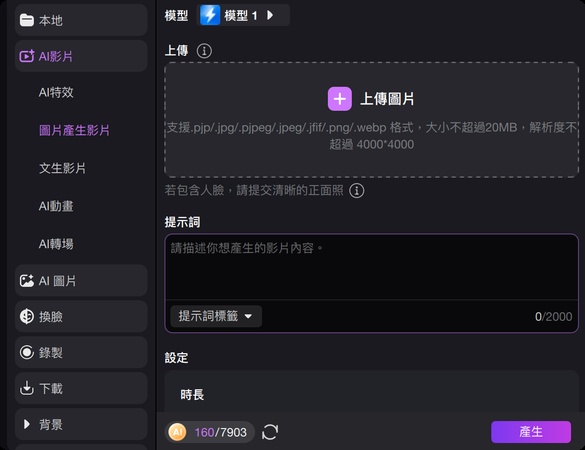Viewport: 585px width, 450px height.
Task: Click the 上傳圖片 label
Action: coord(387,99)
